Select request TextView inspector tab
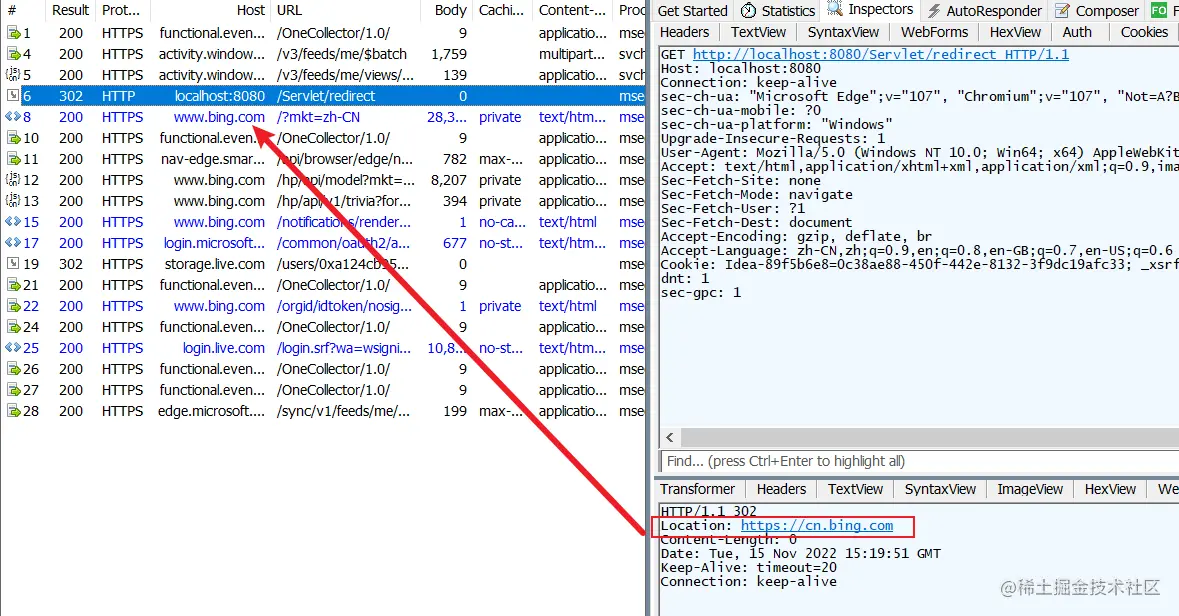 pyautogui.click(x=758, y=32)
